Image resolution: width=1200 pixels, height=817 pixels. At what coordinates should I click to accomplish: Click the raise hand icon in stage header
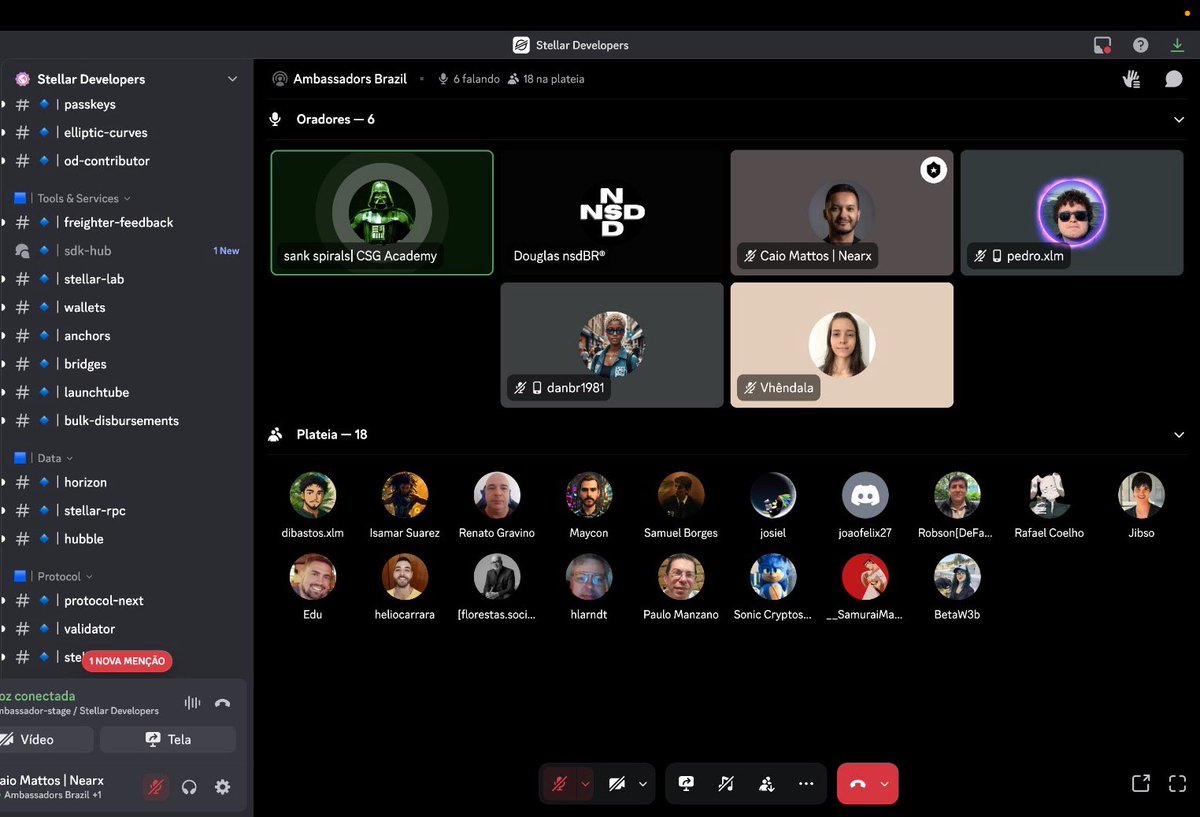coord(1132,79)
